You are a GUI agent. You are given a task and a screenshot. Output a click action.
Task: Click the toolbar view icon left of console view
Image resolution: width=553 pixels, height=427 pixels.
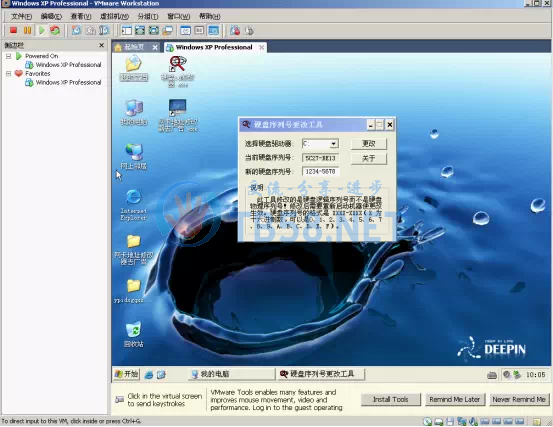186,31
